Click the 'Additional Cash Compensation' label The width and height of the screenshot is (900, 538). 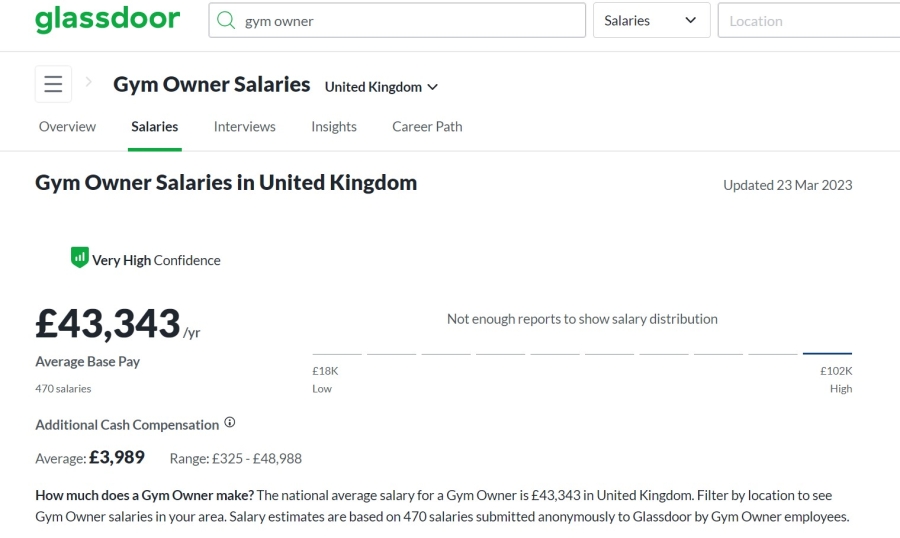(127, 425)
